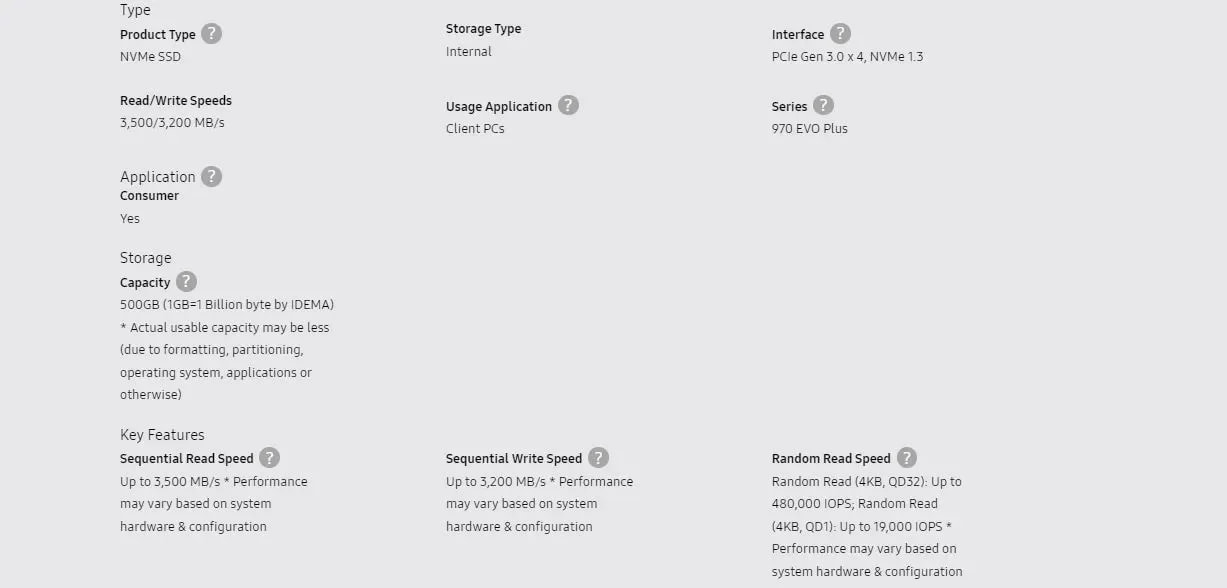Click help icon next to Product Type
The width and height of the screenshot is (1227, 588).
tap(211, 34)
